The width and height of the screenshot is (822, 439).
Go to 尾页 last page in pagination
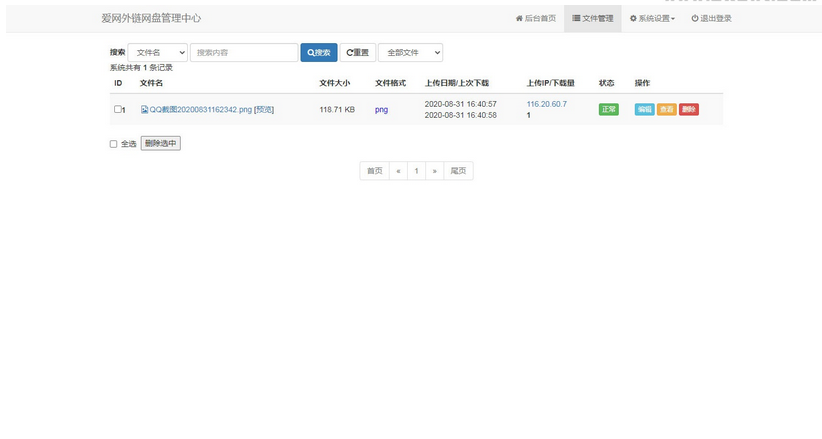click(458, 171)
